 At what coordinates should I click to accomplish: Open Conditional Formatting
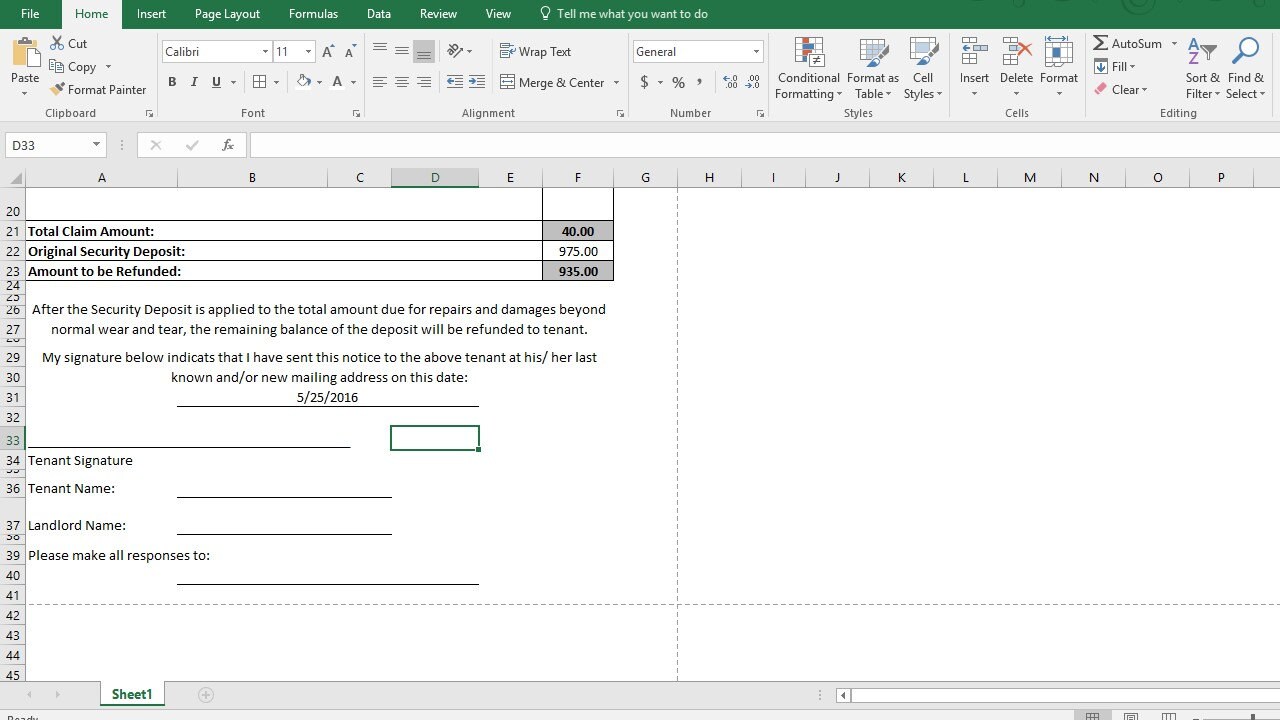tap(807, 68)
